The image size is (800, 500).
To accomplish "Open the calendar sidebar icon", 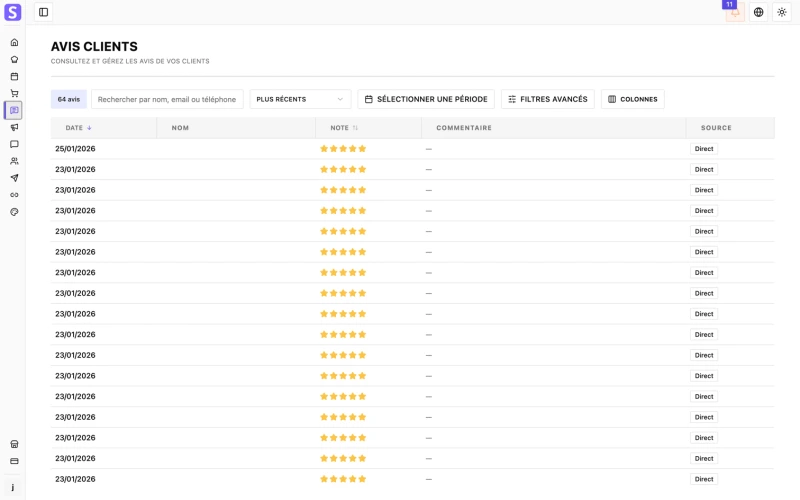I will pyautogui.click(x=14, y=77).
